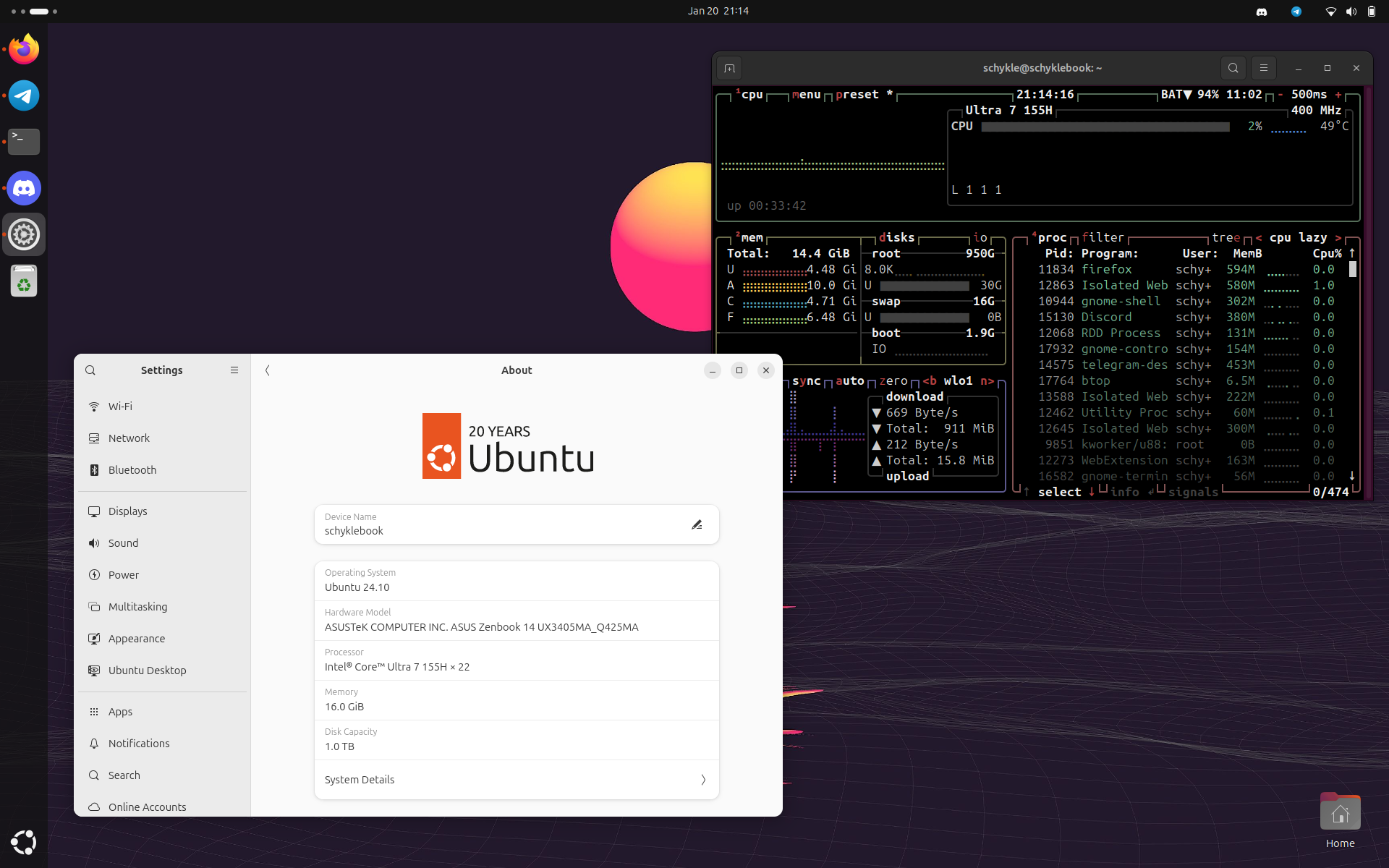Click btop network zero option

[x=893, y=381]
